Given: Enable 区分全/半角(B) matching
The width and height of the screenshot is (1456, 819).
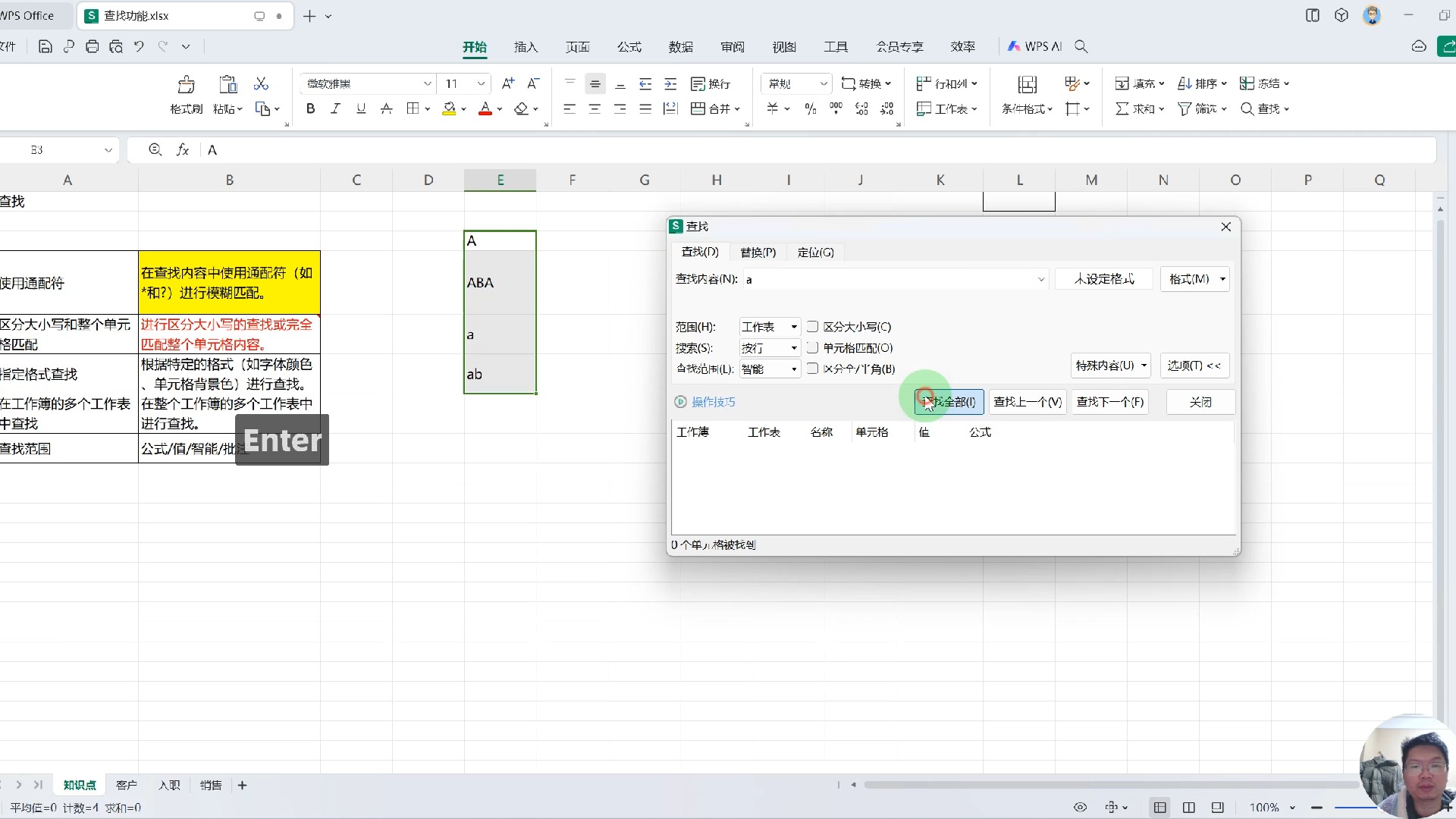Looking at the screenshot, I should [x=812, y=369].
